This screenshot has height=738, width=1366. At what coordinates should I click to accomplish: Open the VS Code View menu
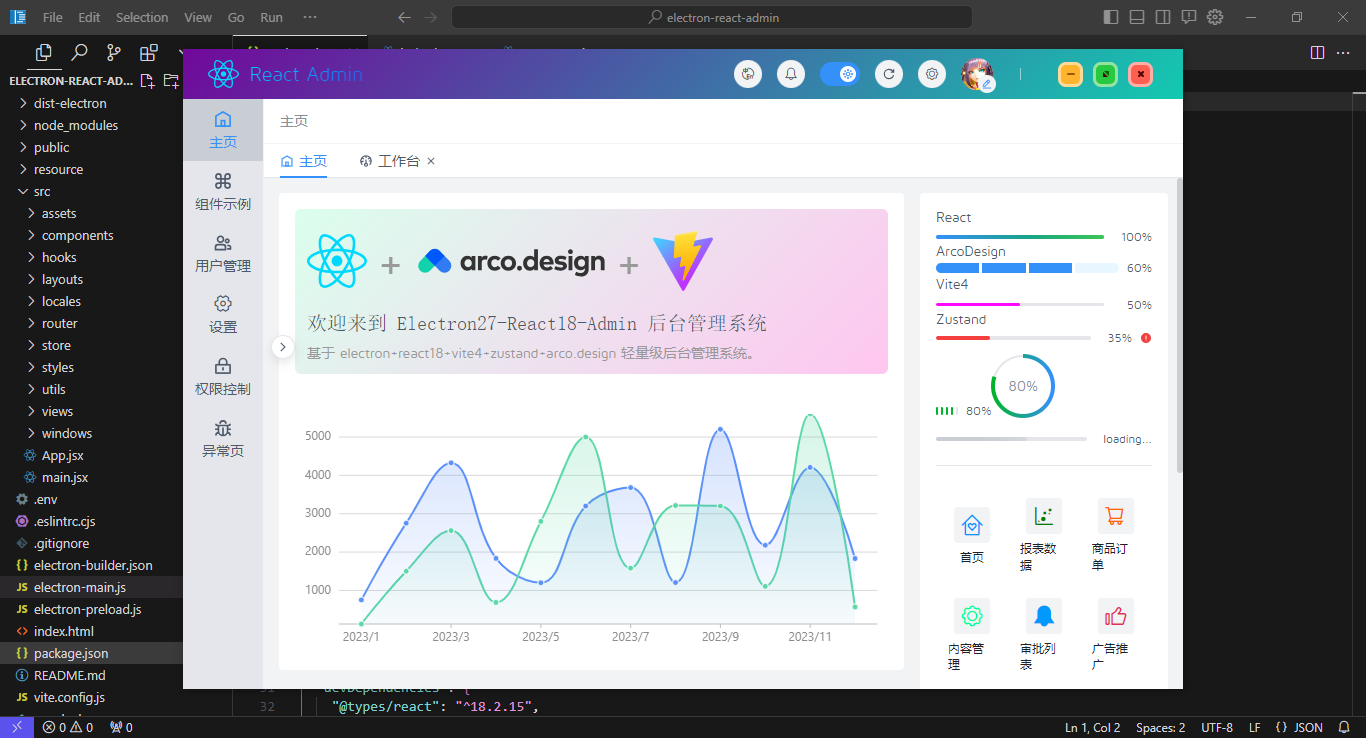click(x=198, y=17)
